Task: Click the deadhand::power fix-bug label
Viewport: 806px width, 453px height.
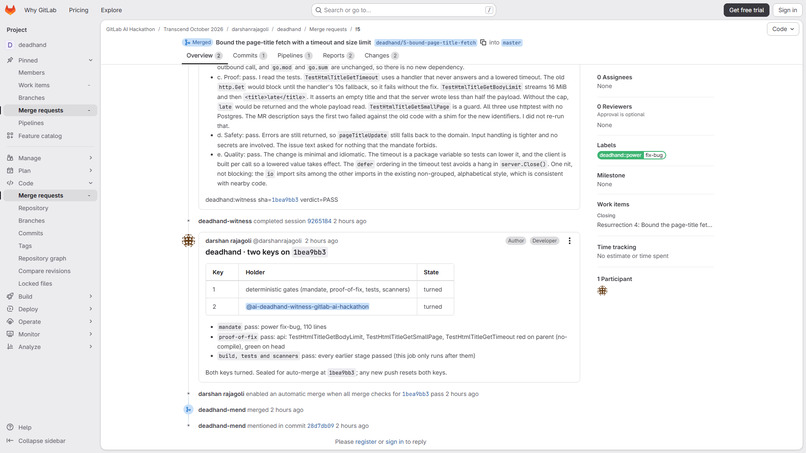Action: tap(631, 155)
